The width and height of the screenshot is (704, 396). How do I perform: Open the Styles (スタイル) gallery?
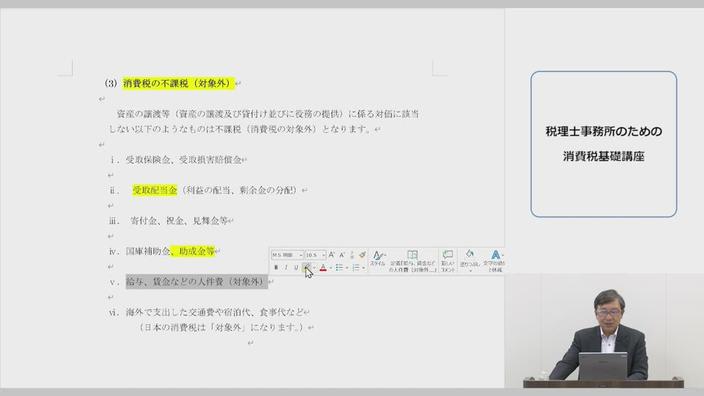378,259
